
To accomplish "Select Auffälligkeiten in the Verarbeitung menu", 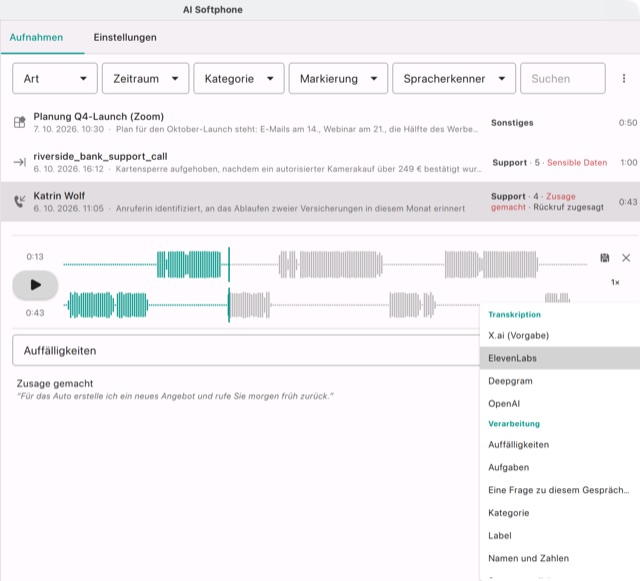I will pos(560,445).
